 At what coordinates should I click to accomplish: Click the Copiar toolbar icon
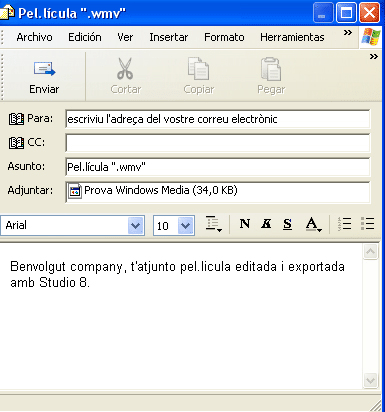click(x=199, y=69)
